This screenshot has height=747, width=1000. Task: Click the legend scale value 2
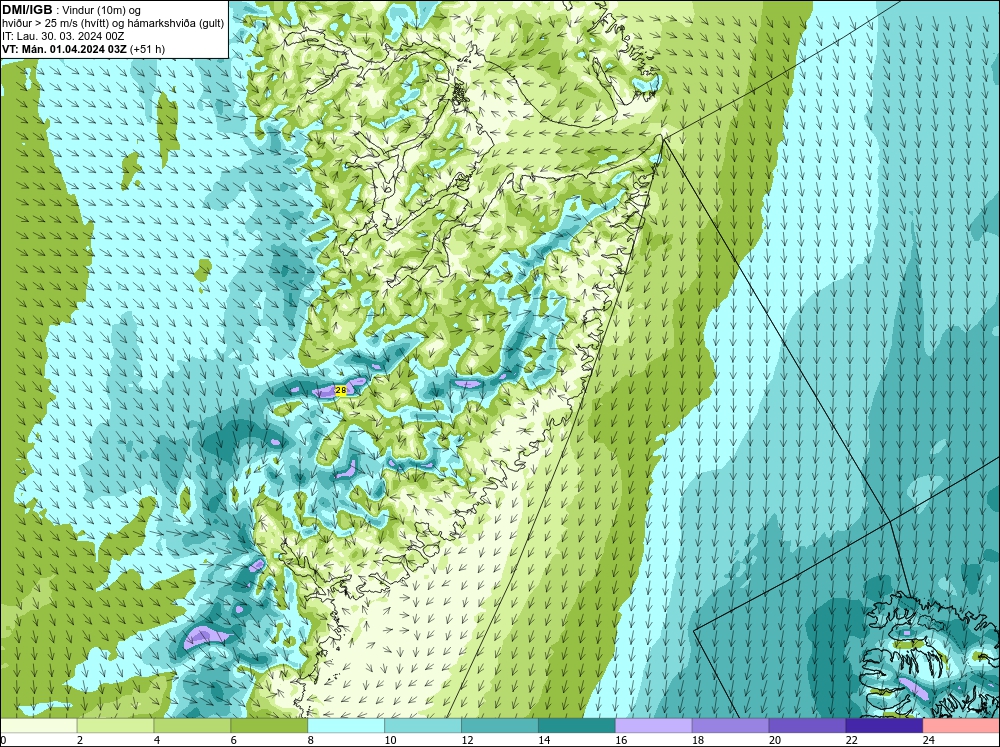(80, 740)
